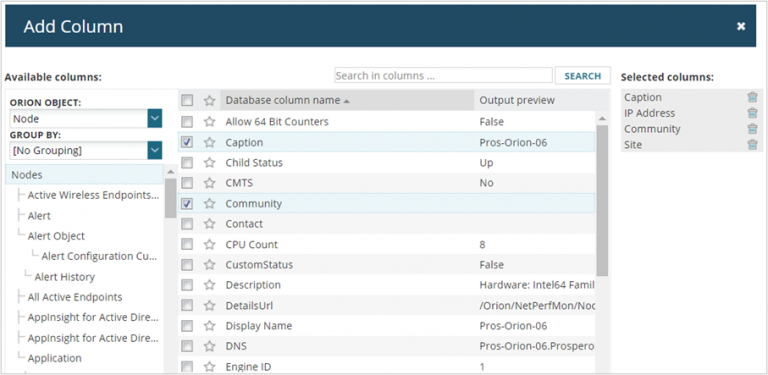This screenshot has height=375, width=768.
Task: Choose All Active Endpoints
Action: pyautogui.click(x=75, y=297)
